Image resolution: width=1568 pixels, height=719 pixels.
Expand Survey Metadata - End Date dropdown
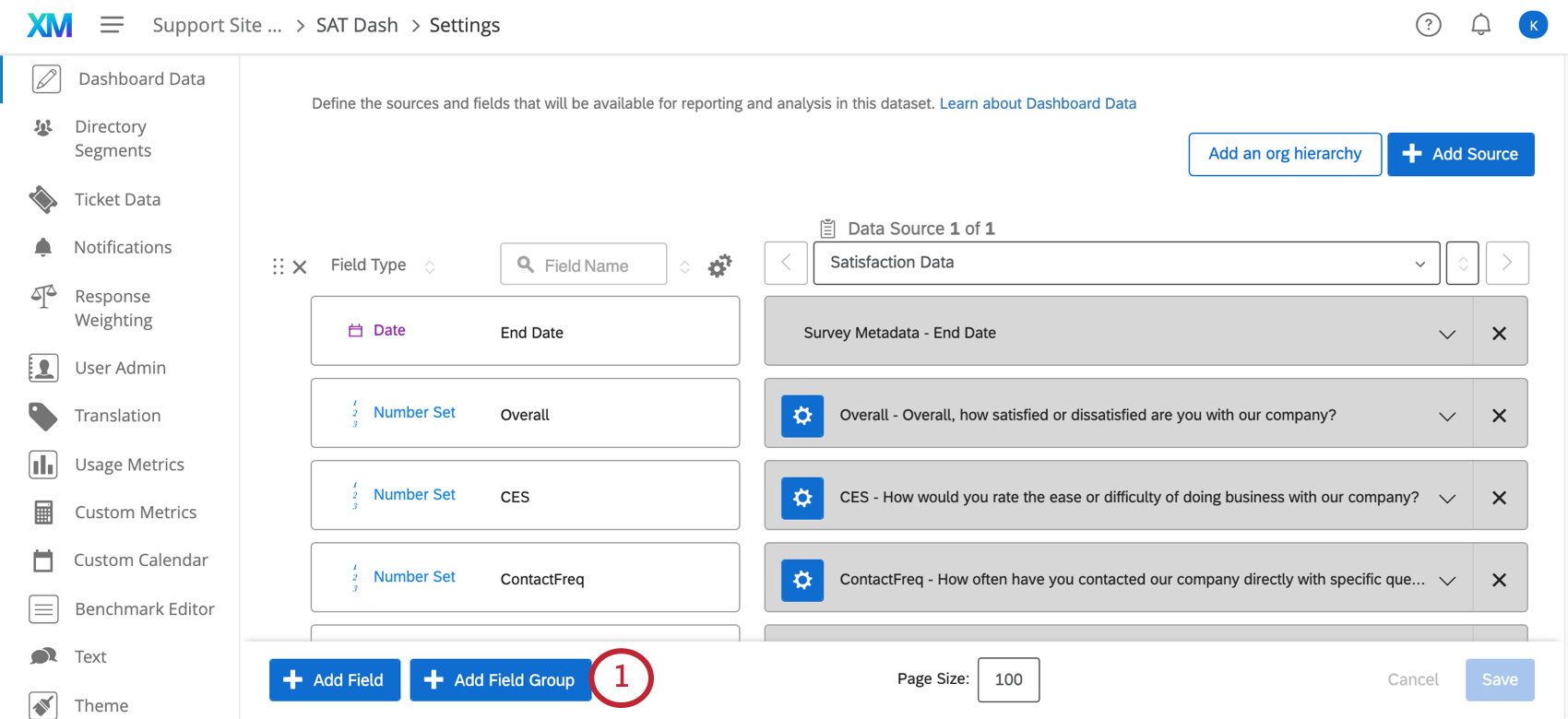1447,334
